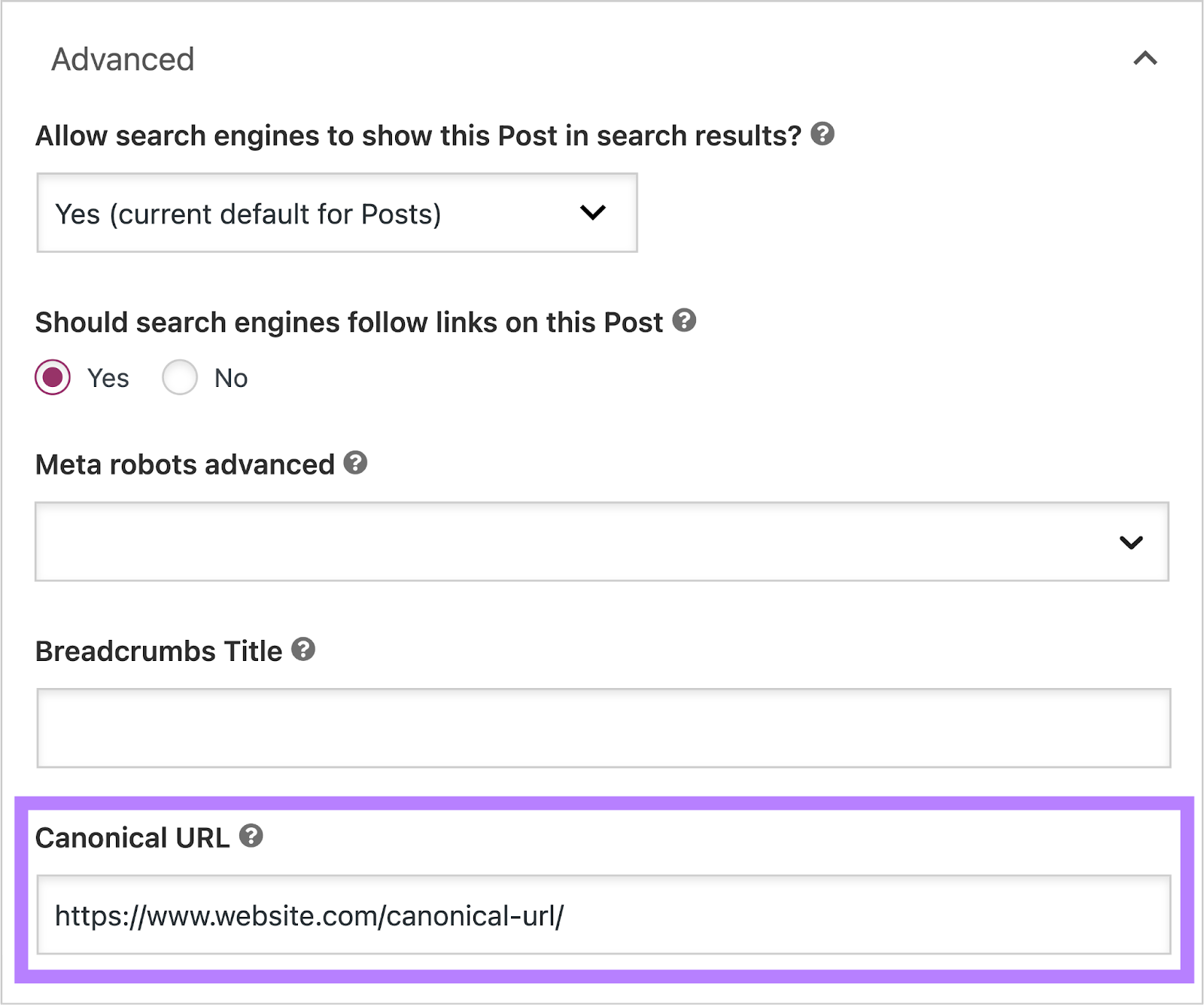Click the collapse arrow icon beside Advanced
The height and width of the screenshot is (1005, 1204).
click(x=1144, y=58)
